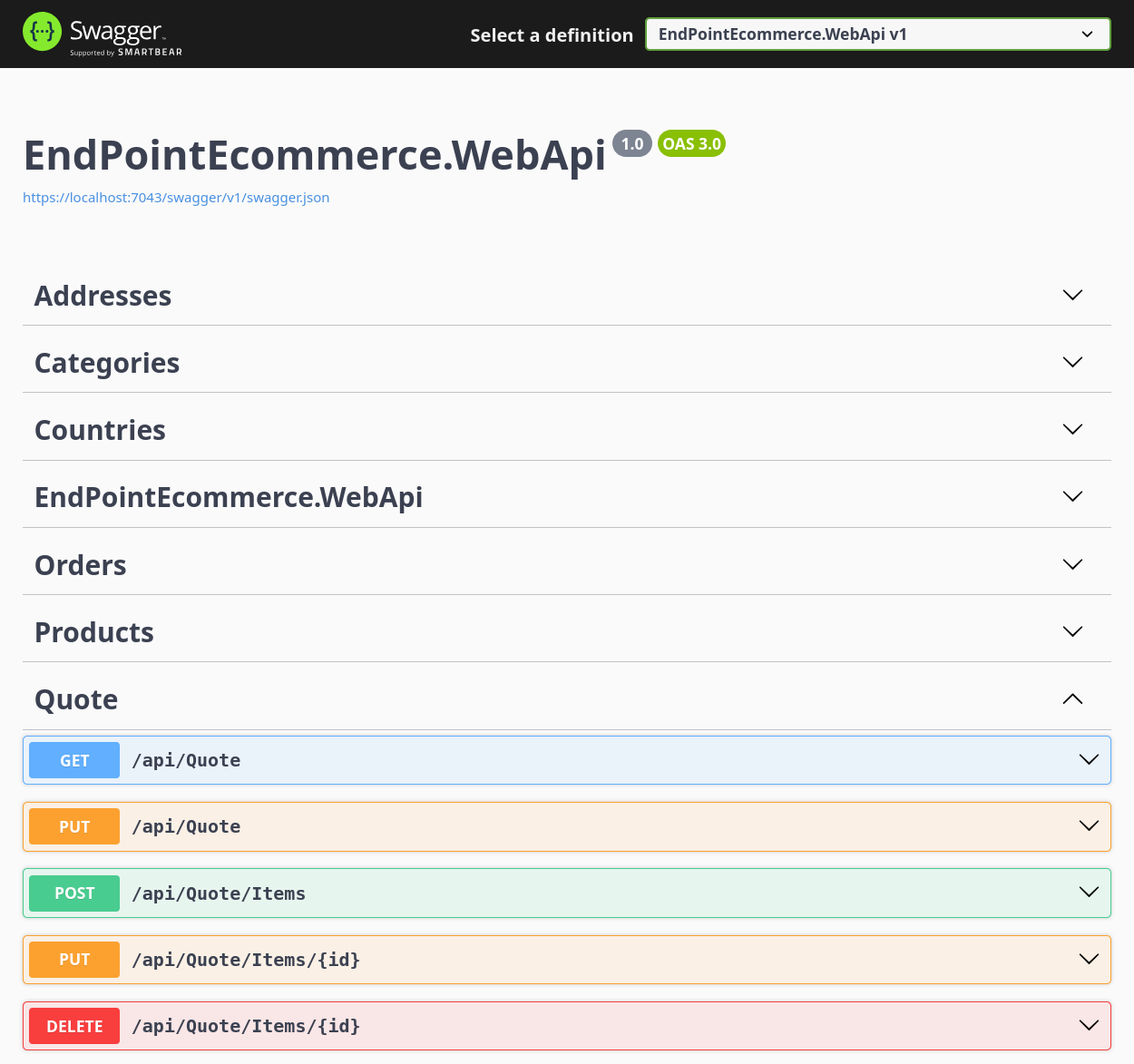Screen dimensions: 1134x1064
Task: Click the Products section heading
Action: point(94,632)
